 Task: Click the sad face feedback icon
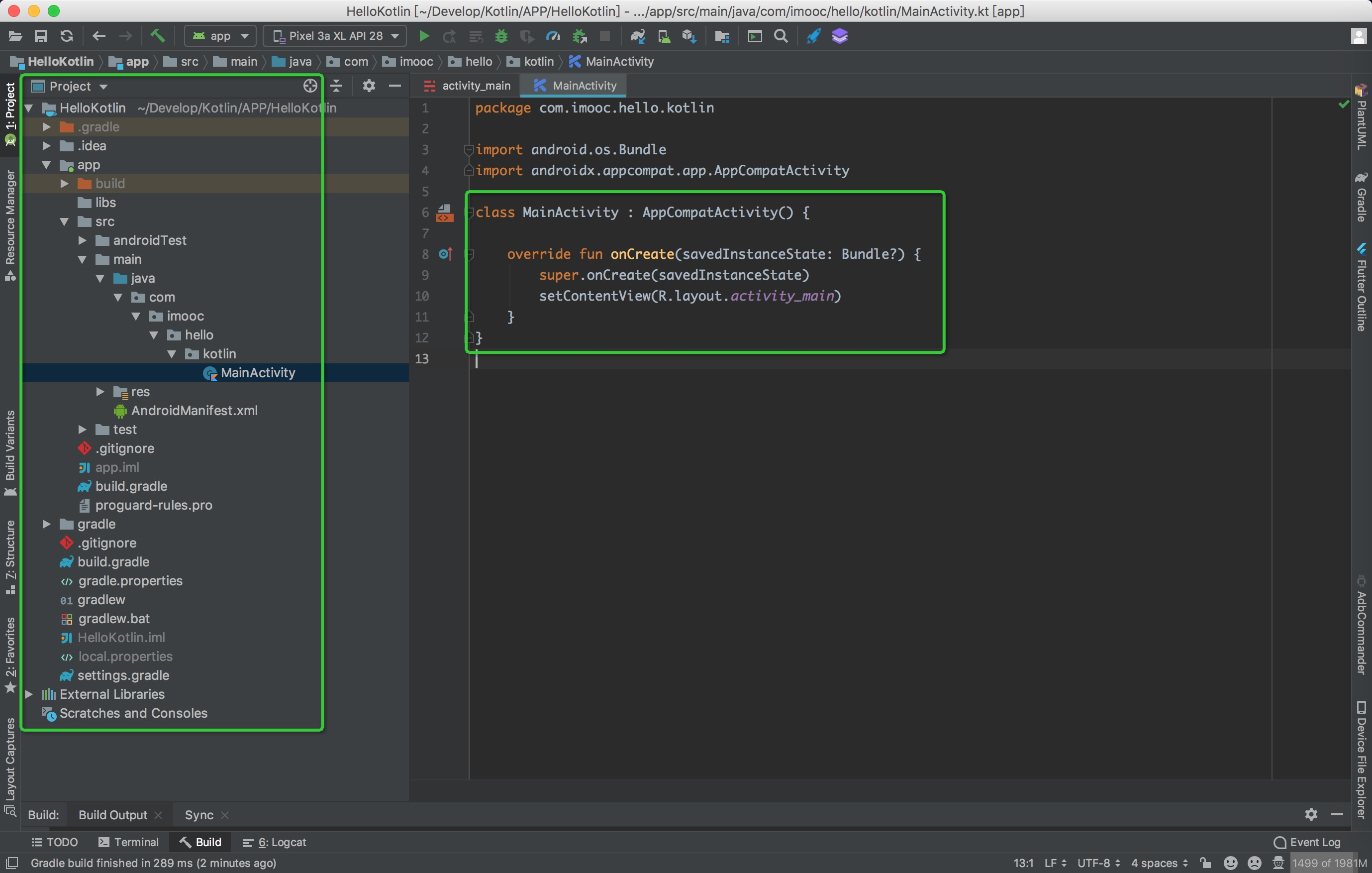point(1254,864)
